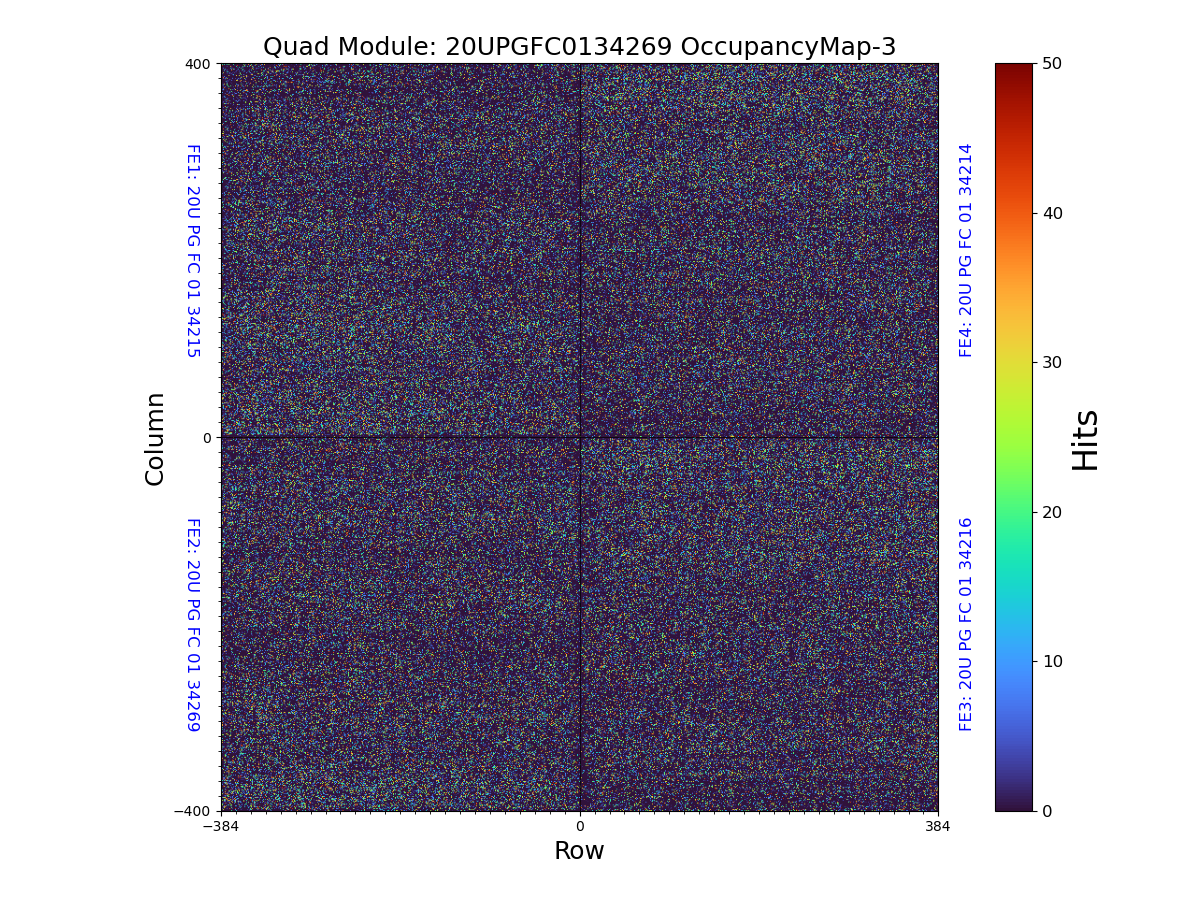
Task: Click the center intersection of the quadrant divider lines
Action: pos(580,437)
